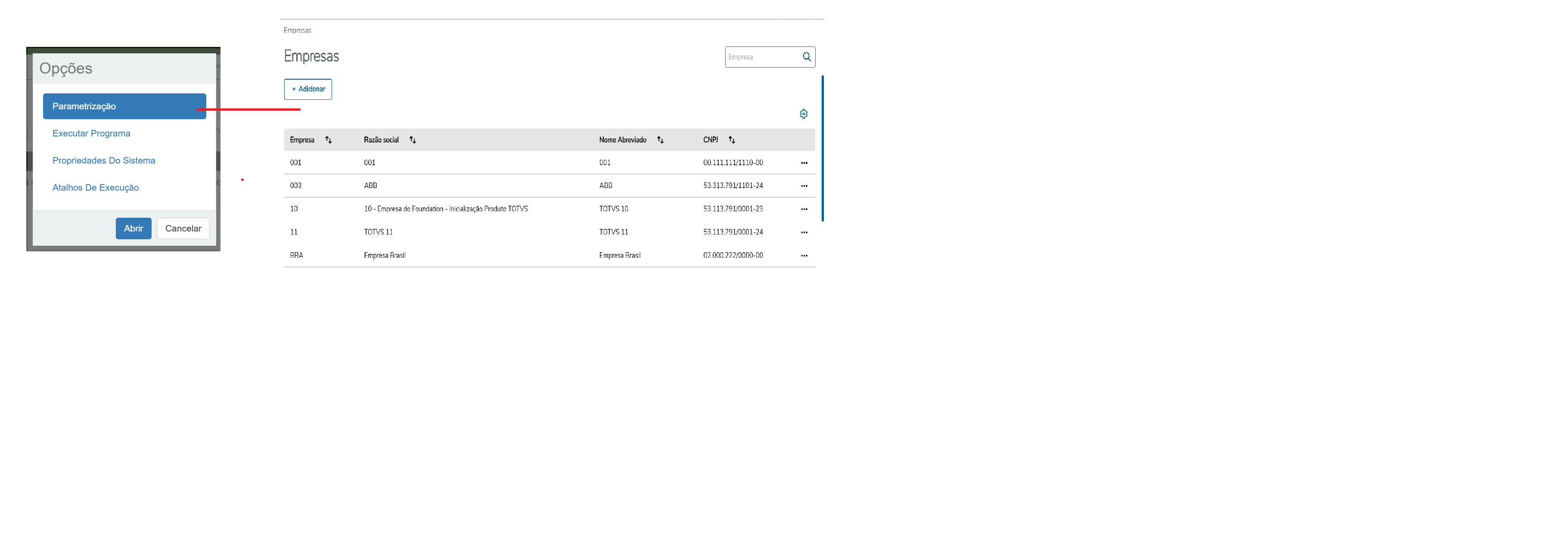
Task: Click the search magnifier icon
Action: (806, 56)
